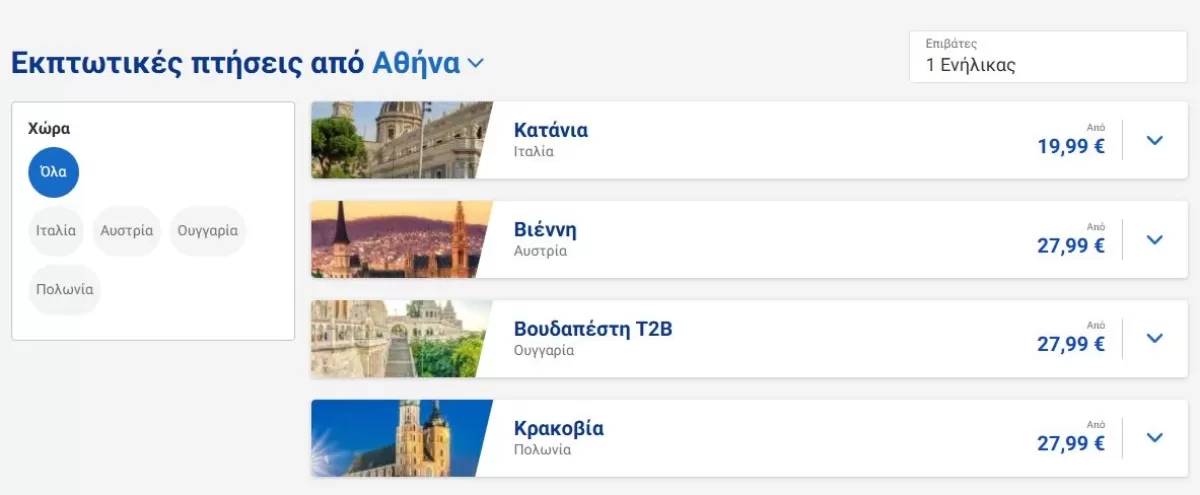Image resolution: width=1200 pixels, height=495 pixels.
Task: Filter flights by Ουγγαρία
Action: tap(208, 230)
